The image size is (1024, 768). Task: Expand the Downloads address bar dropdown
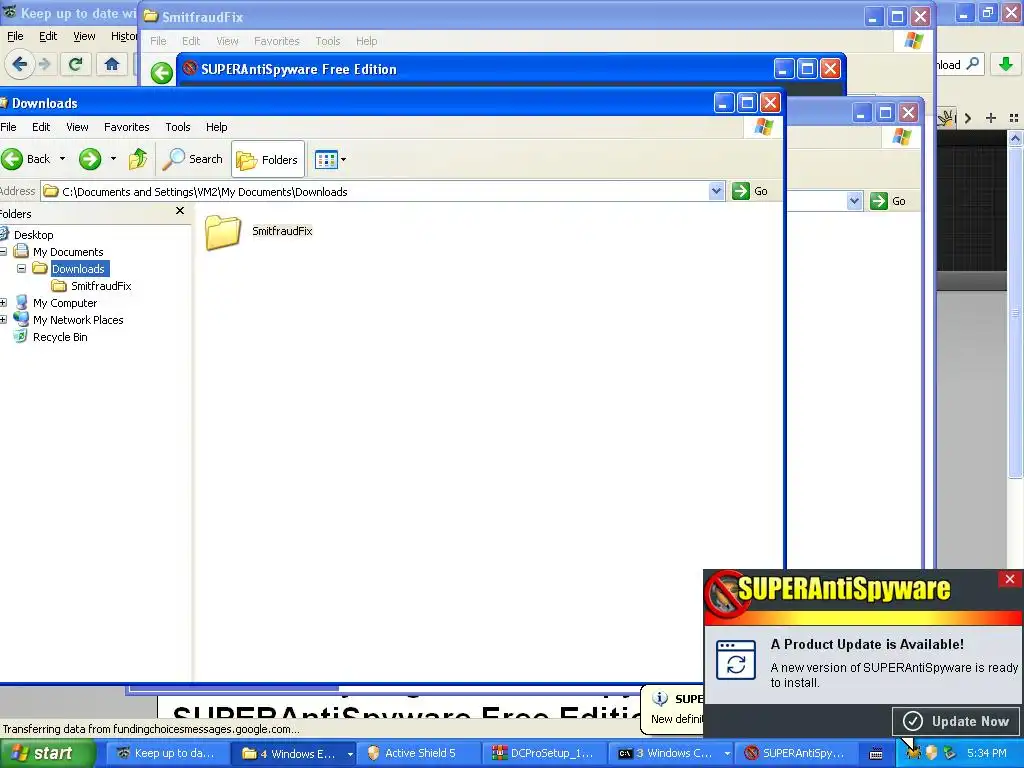(x=716, y=191)
